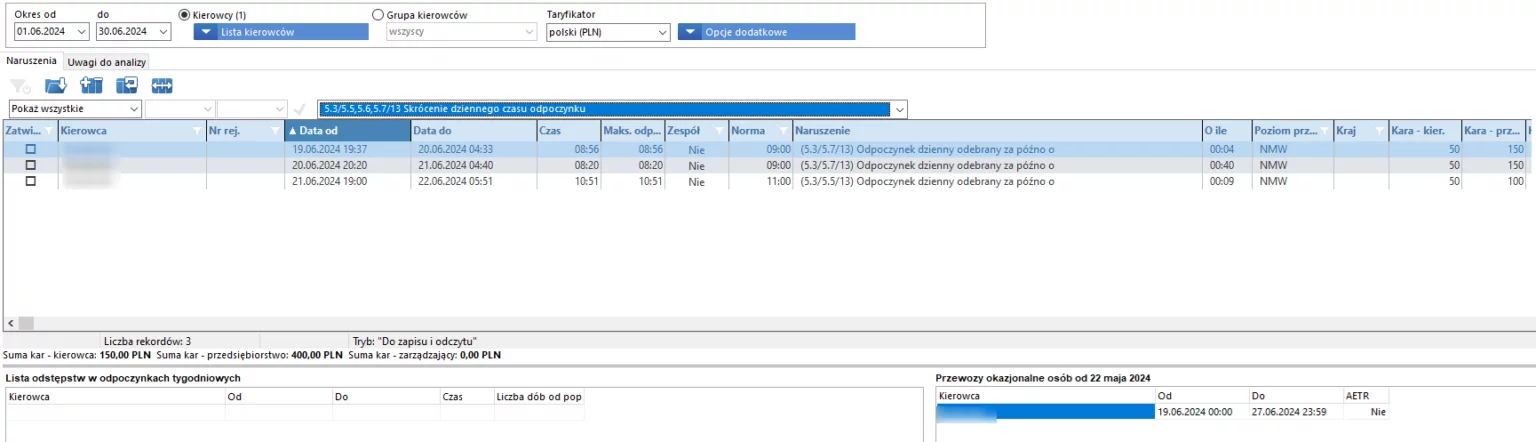Click the Kara value 100 in last row

click(x=1516, y=182)
